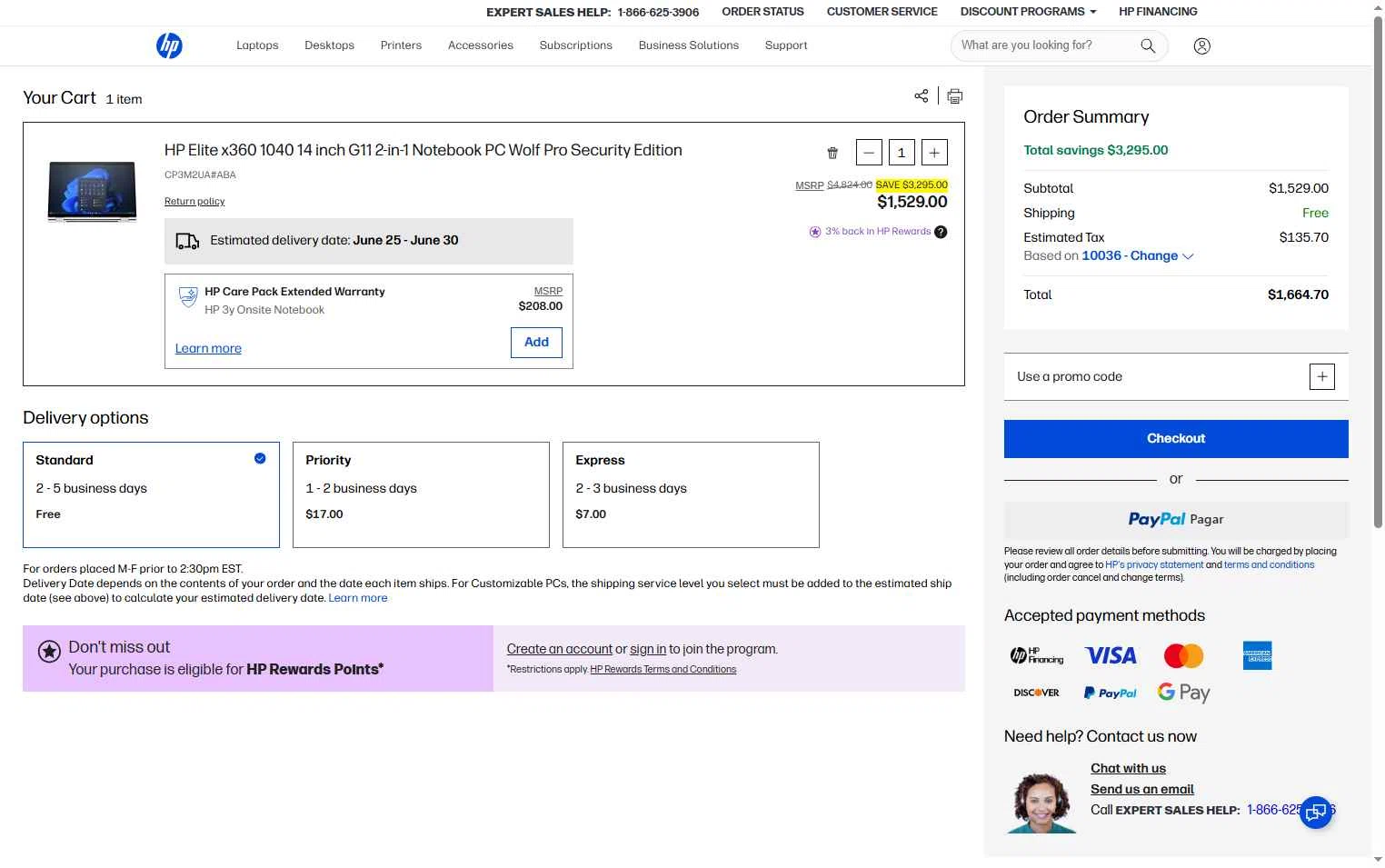1385x868 pixels.
Task: Change ZIP code 10036 for tax
Action: click(x=1137, y=256)
